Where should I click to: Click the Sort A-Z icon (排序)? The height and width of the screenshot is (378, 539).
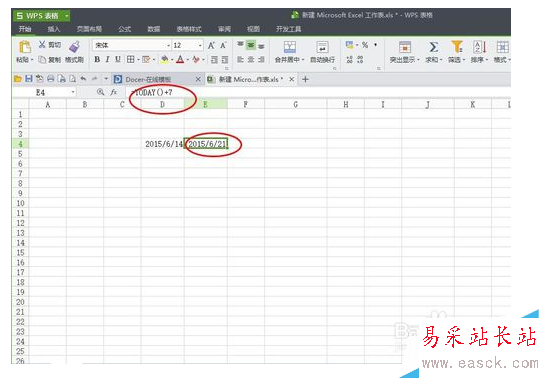pyautogui.click(x=480, y=47)
